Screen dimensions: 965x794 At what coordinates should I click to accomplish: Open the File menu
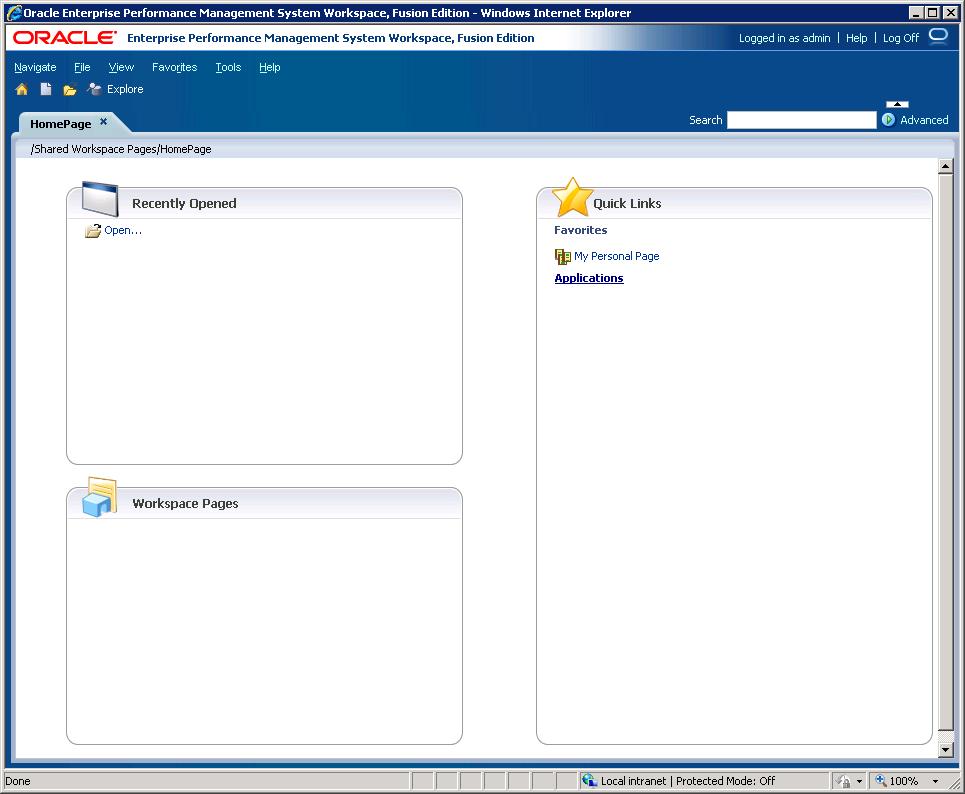(x=82, y=67)
